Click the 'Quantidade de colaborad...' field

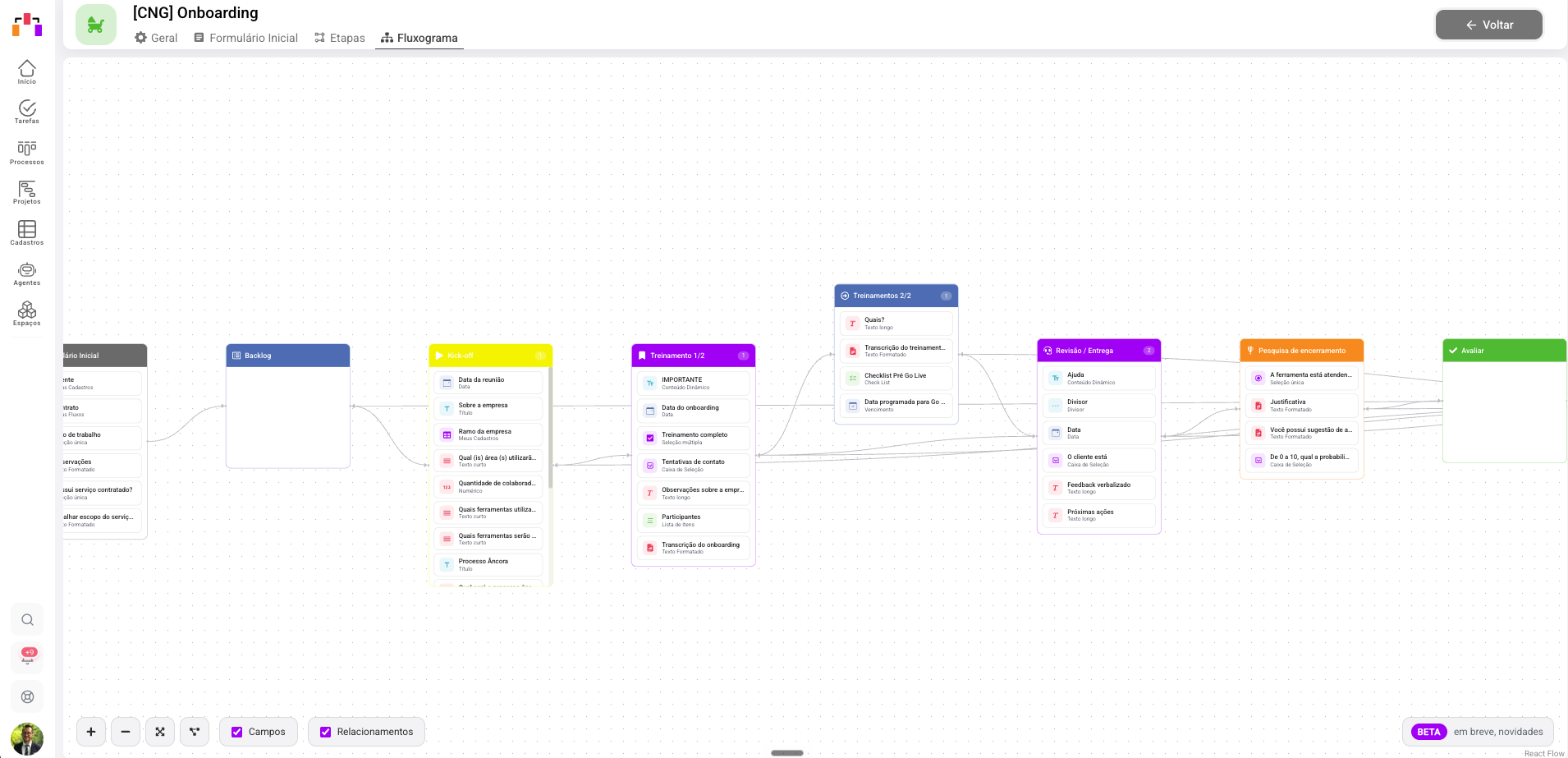(488, 486)
